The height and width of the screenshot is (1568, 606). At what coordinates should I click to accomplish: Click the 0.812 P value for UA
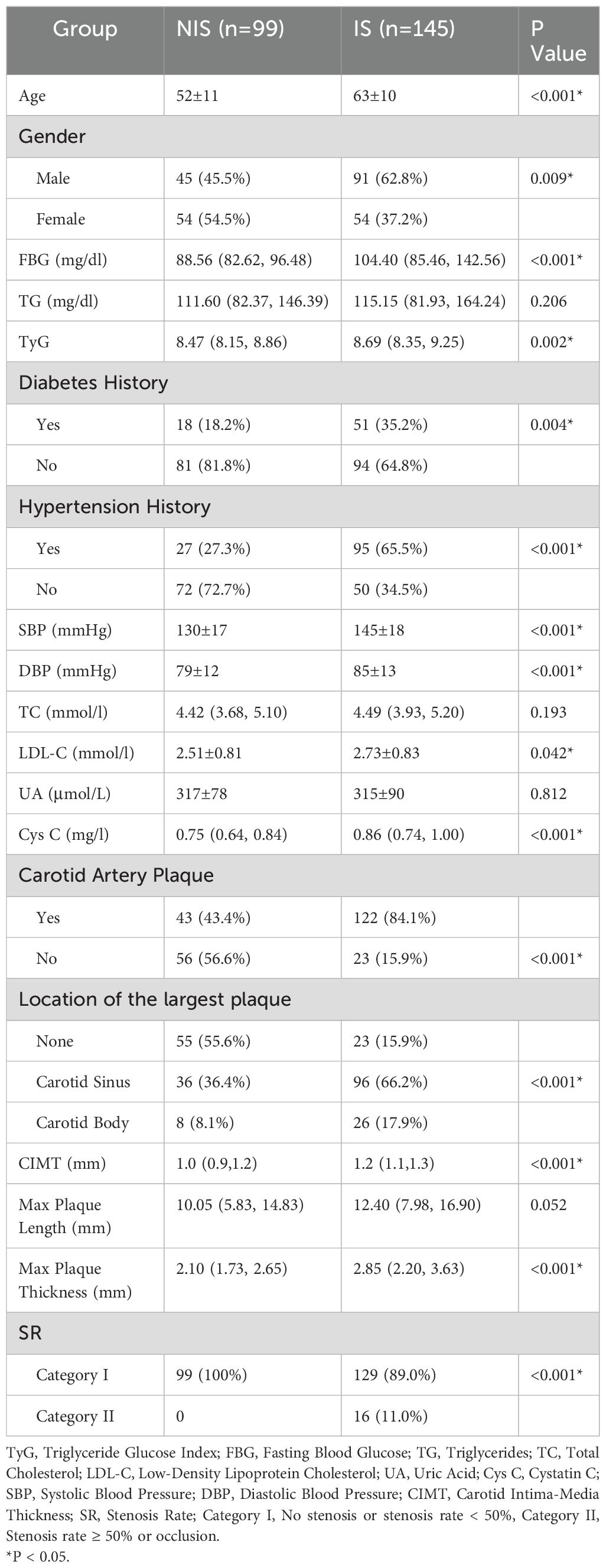click(x=548, y=794)
